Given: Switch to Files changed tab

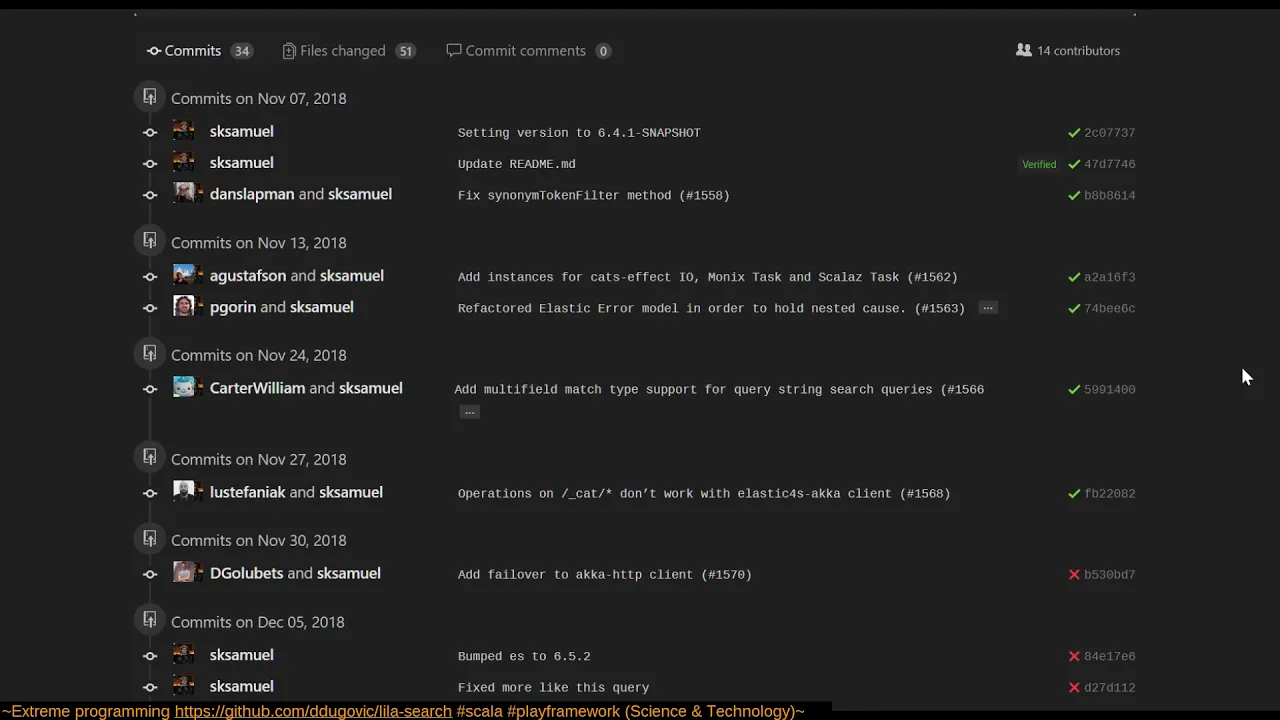Looking at the screenshot, I should click(348, 51).
